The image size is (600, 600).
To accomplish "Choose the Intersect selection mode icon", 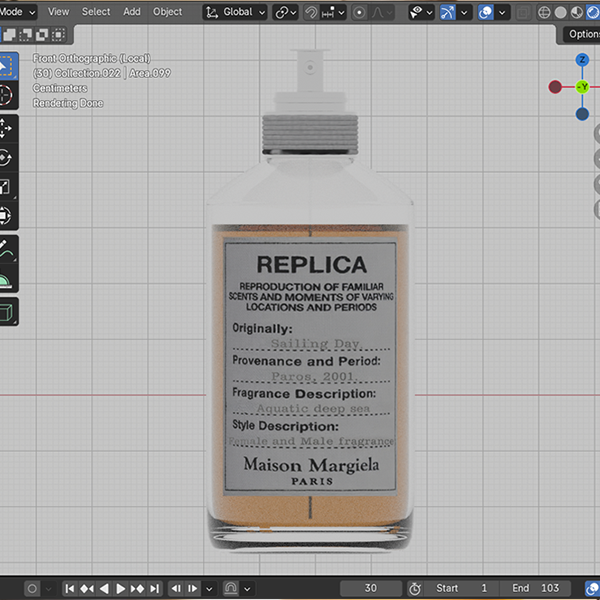I will 58,35.
